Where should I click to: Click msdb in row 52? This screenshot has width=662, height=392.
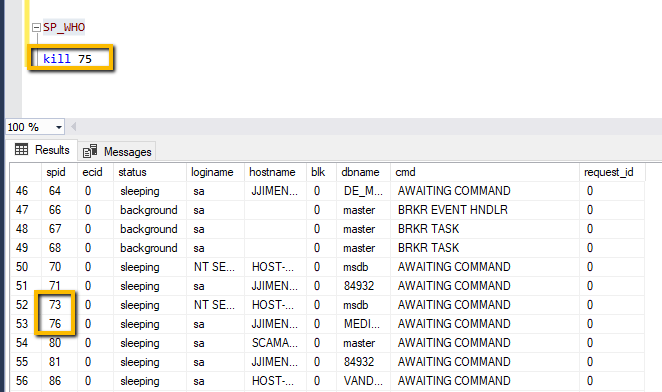coord(363,305)
